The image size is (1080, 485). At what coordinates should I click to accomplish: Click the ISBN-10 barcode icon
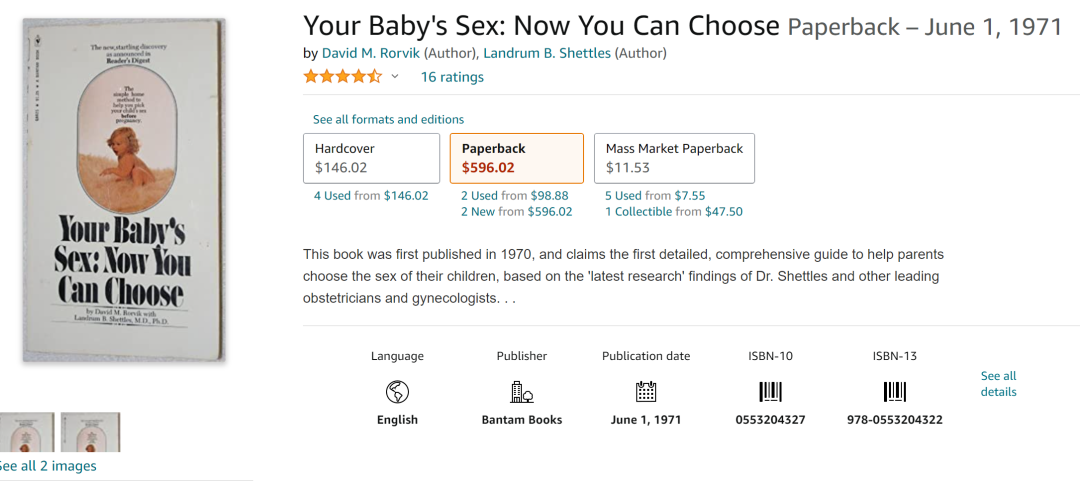(770, 391)
